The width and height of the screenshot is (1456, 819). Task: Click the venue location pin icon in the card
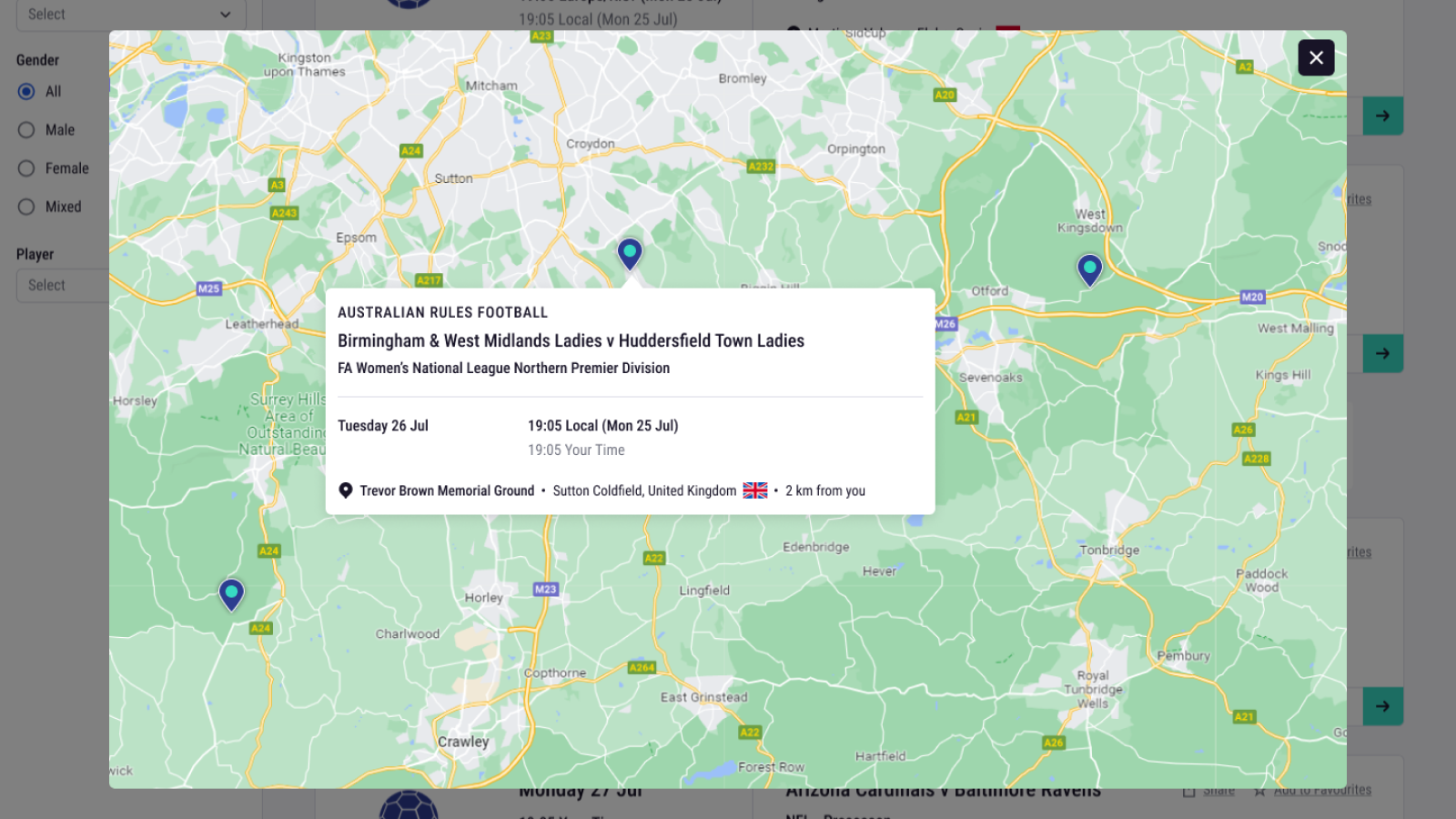coord(346,490)
